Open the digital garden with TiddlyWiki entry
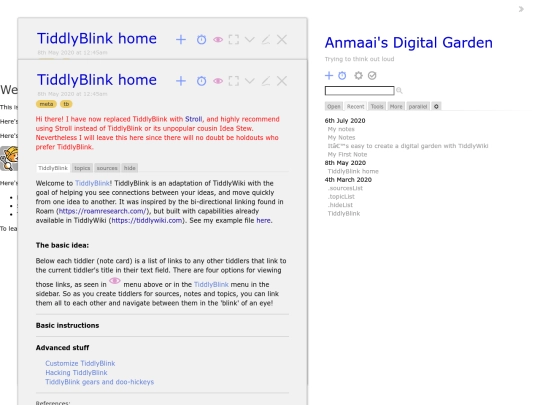 click(408, 146)
